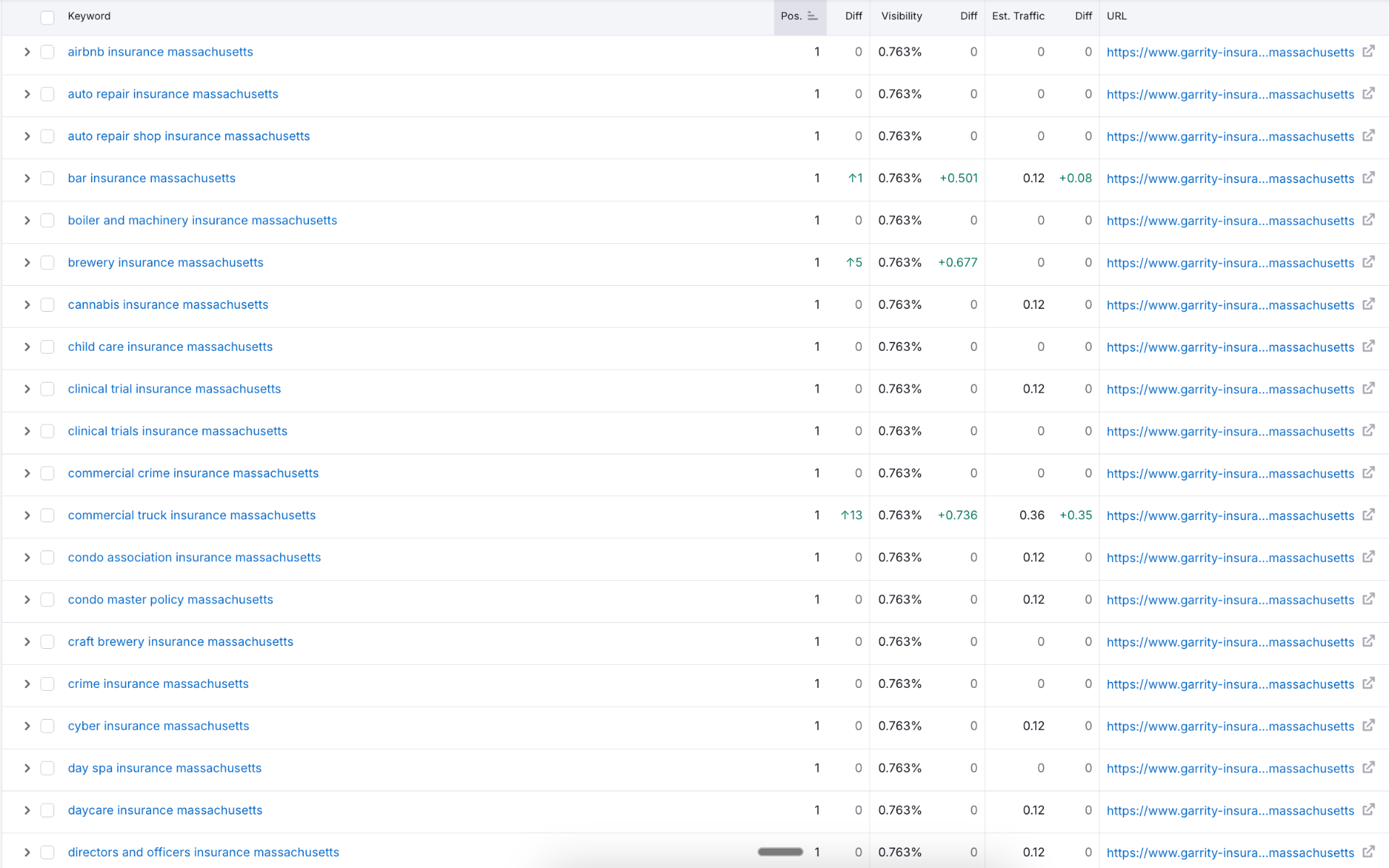This screenshot has width=1389, height=868.
Task: Open external link for airbnb insurance massachusetts URL
Action: tap(1368, 51)
